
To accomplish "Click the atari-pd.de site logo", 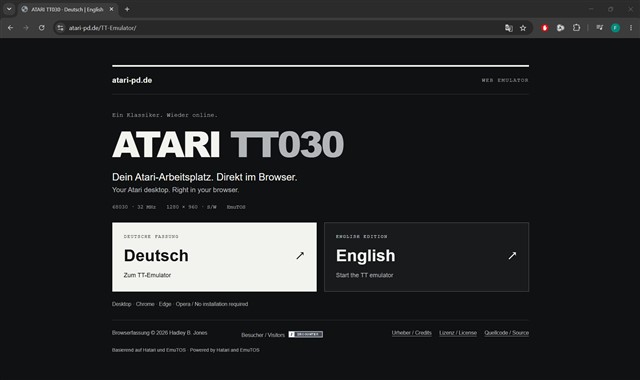I will click(132, 80).
